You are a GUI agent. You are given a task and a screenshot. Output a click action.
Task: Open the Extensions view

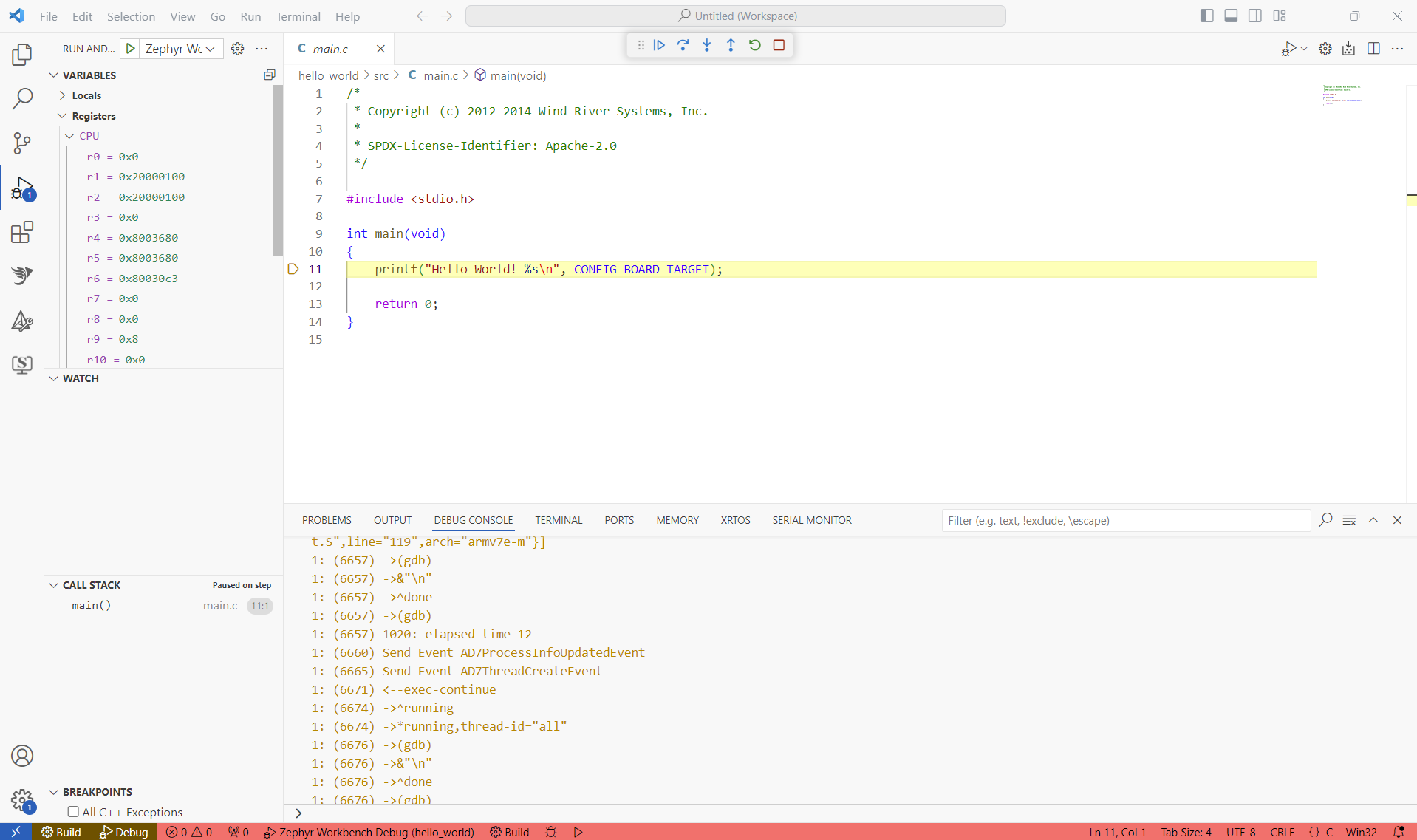click(22, 232)
